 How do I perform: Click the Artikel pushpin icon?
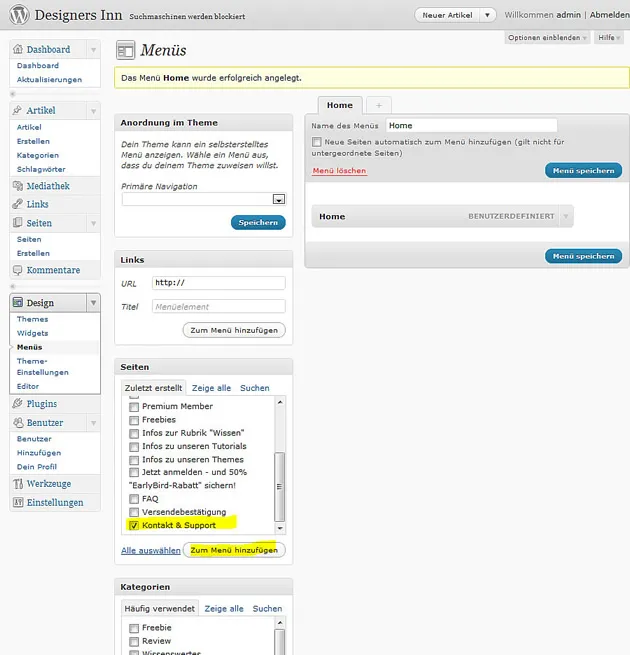click(17, 110)
